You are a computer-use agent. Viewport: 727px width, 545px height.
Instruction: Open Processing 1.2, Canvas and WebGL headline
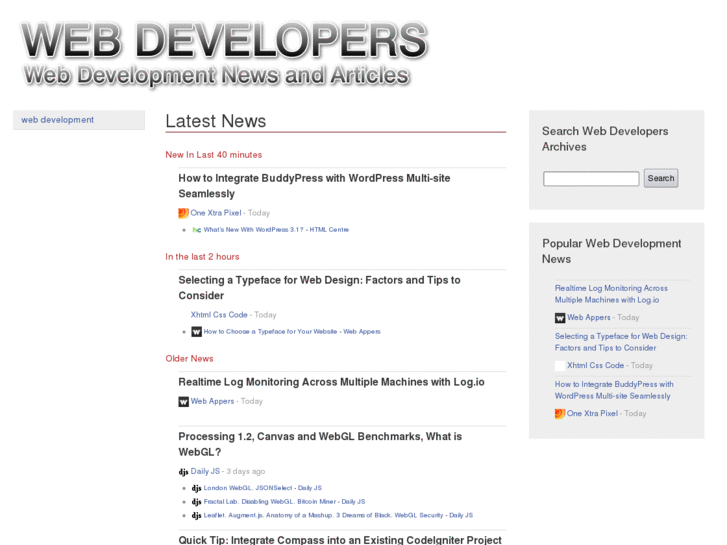[x=320, y=444]
